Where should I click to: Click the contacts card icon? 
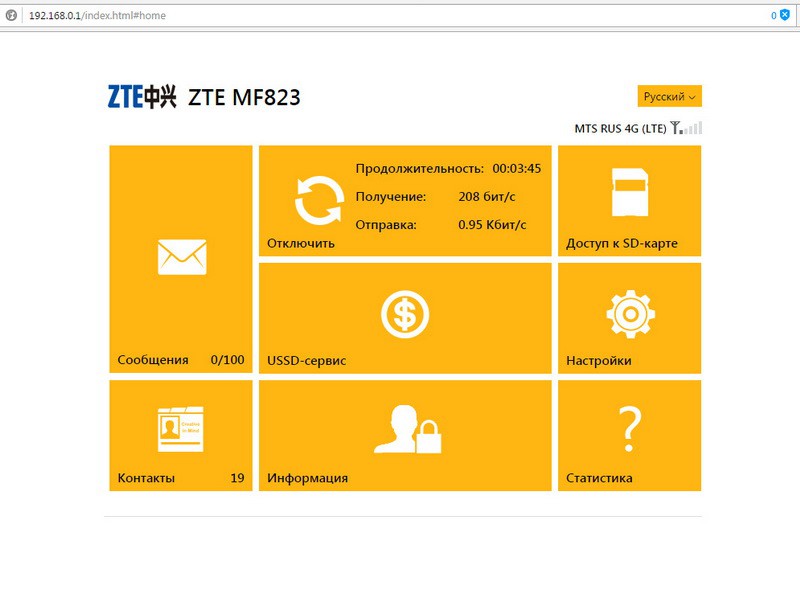click(180, 429)
